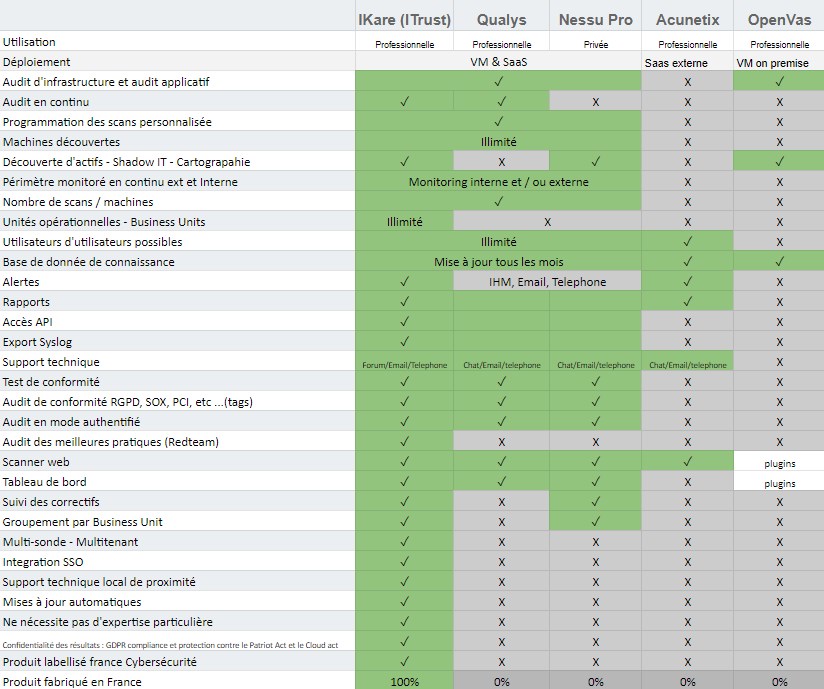Click the 'Tableau de bord' row label

tap(45, 482)
